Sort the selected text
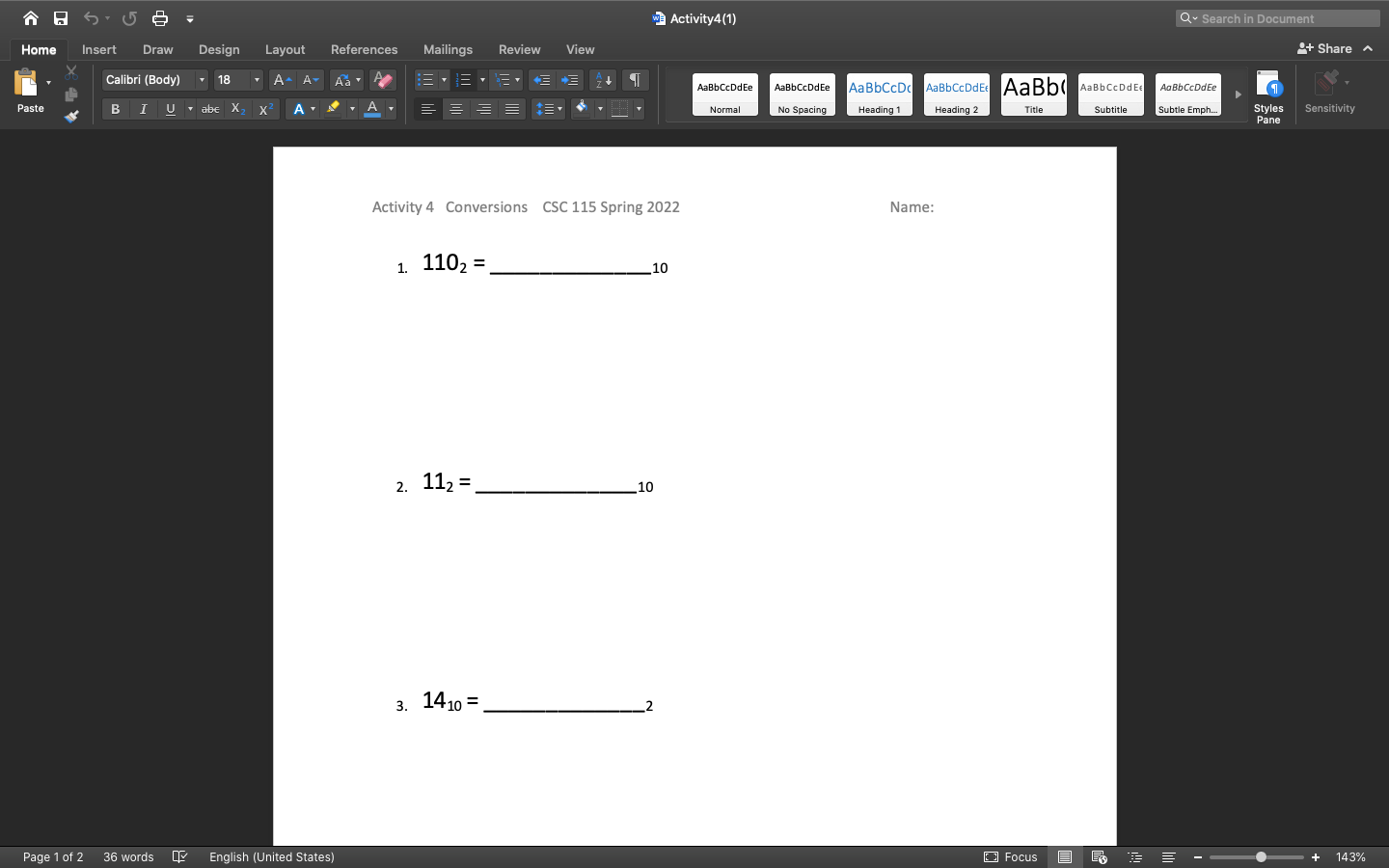 tap(603, 80)
